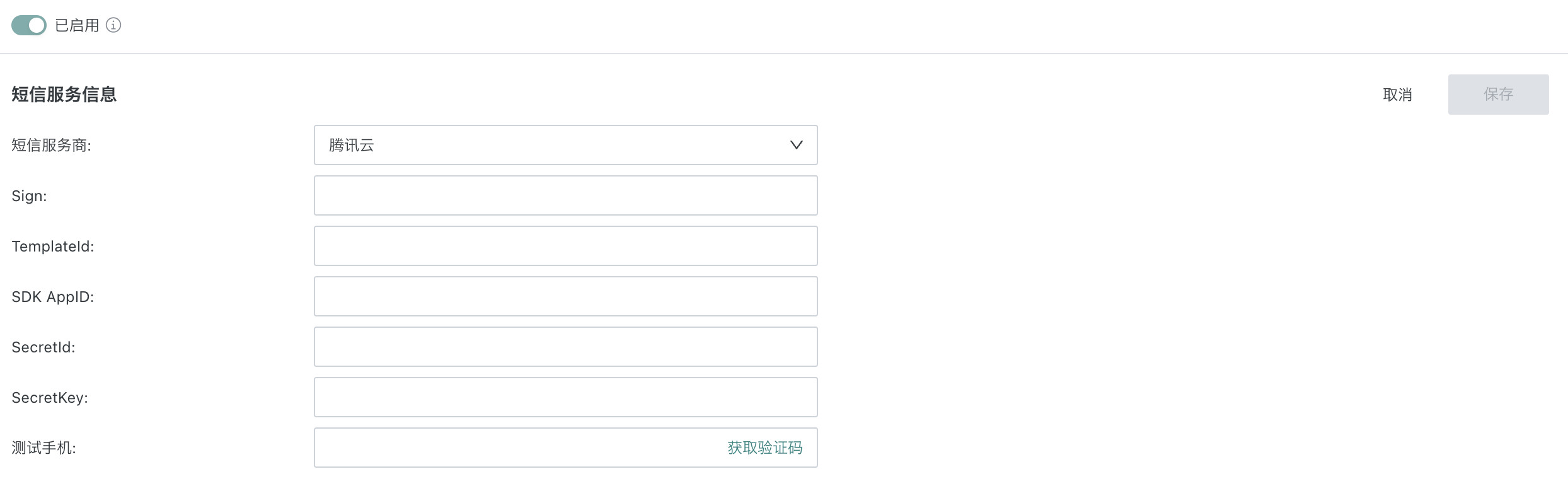Click the 获取验证码 link
This screenshot has width=1568, height=498.
click(x=764, y=448)
